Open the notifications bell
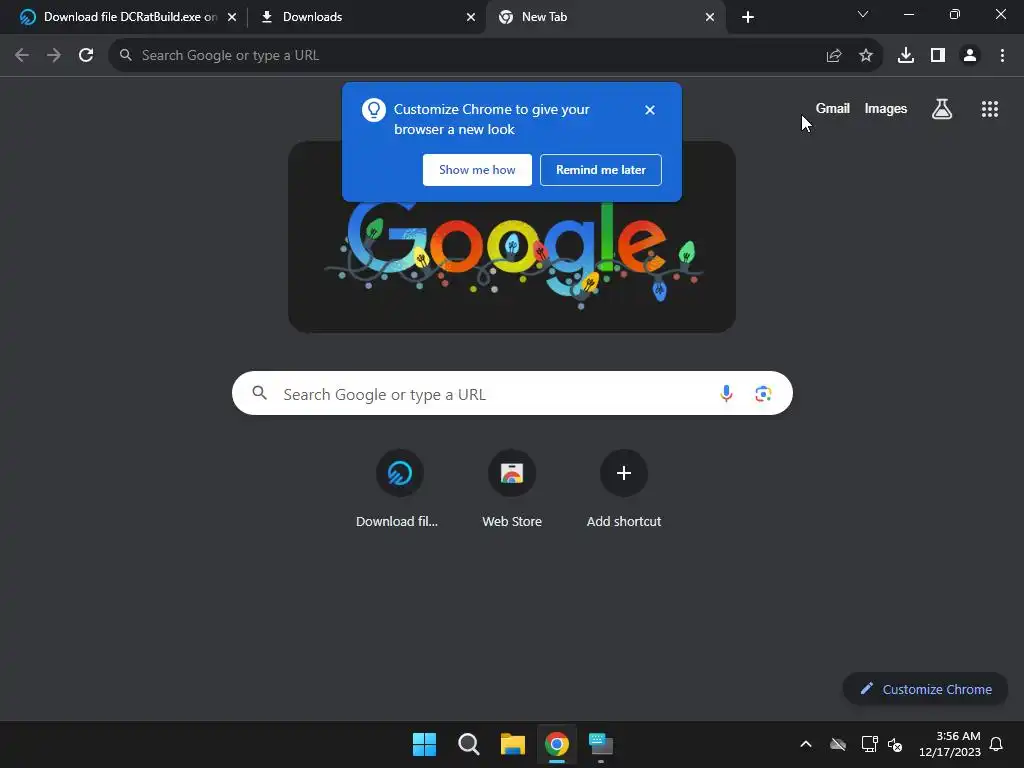 coord(997,744)
